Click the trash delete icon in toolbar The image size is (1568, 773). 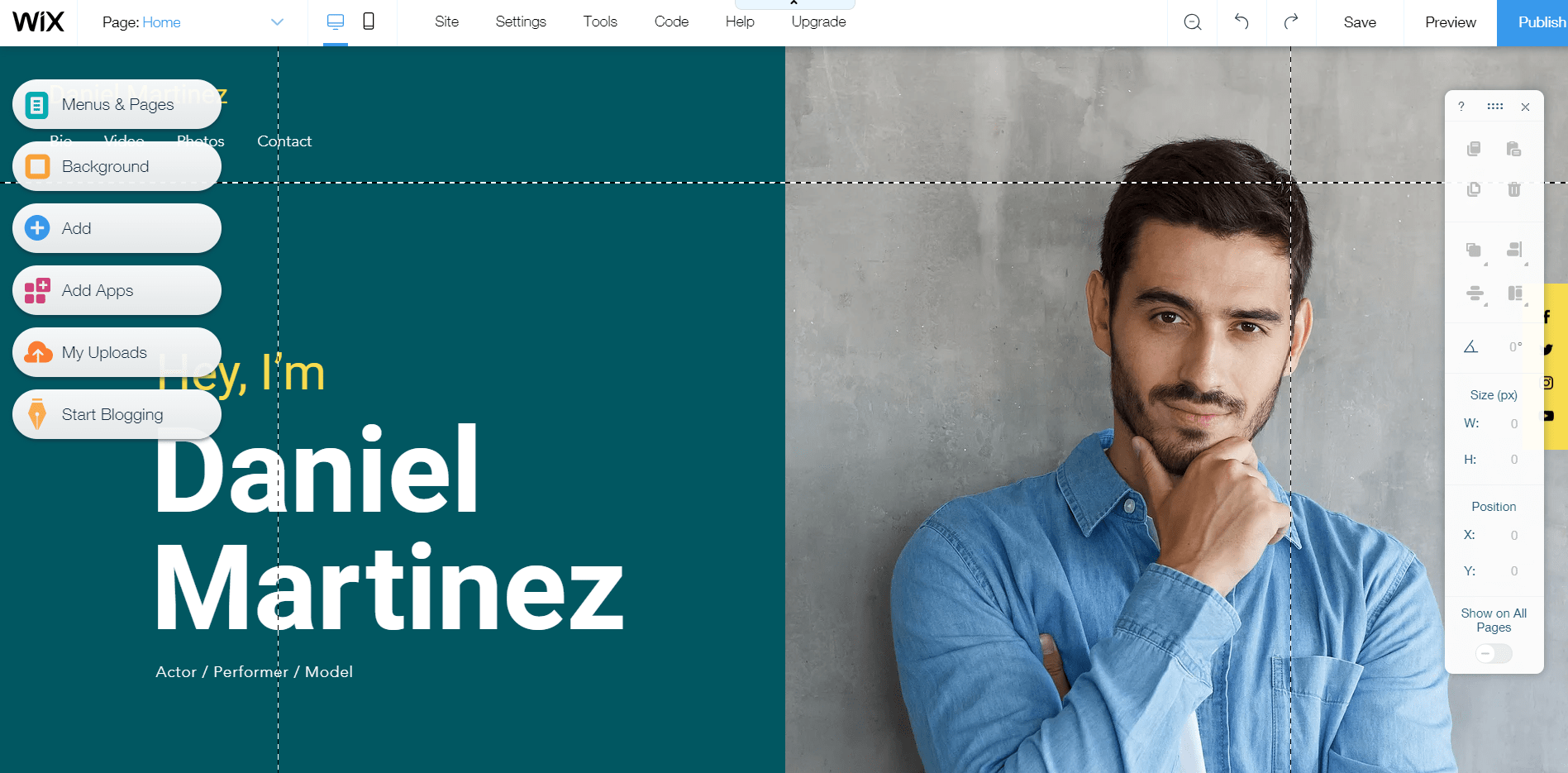click(1514, 189)
